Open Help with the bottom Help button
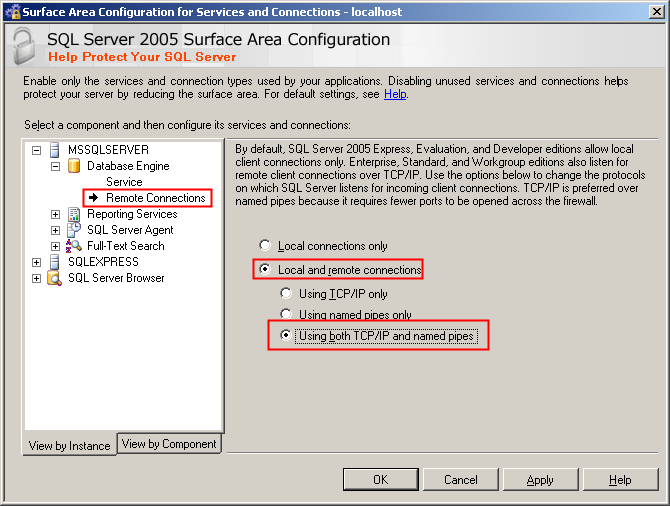The image size is (670, 506). (x=620, y=480)
